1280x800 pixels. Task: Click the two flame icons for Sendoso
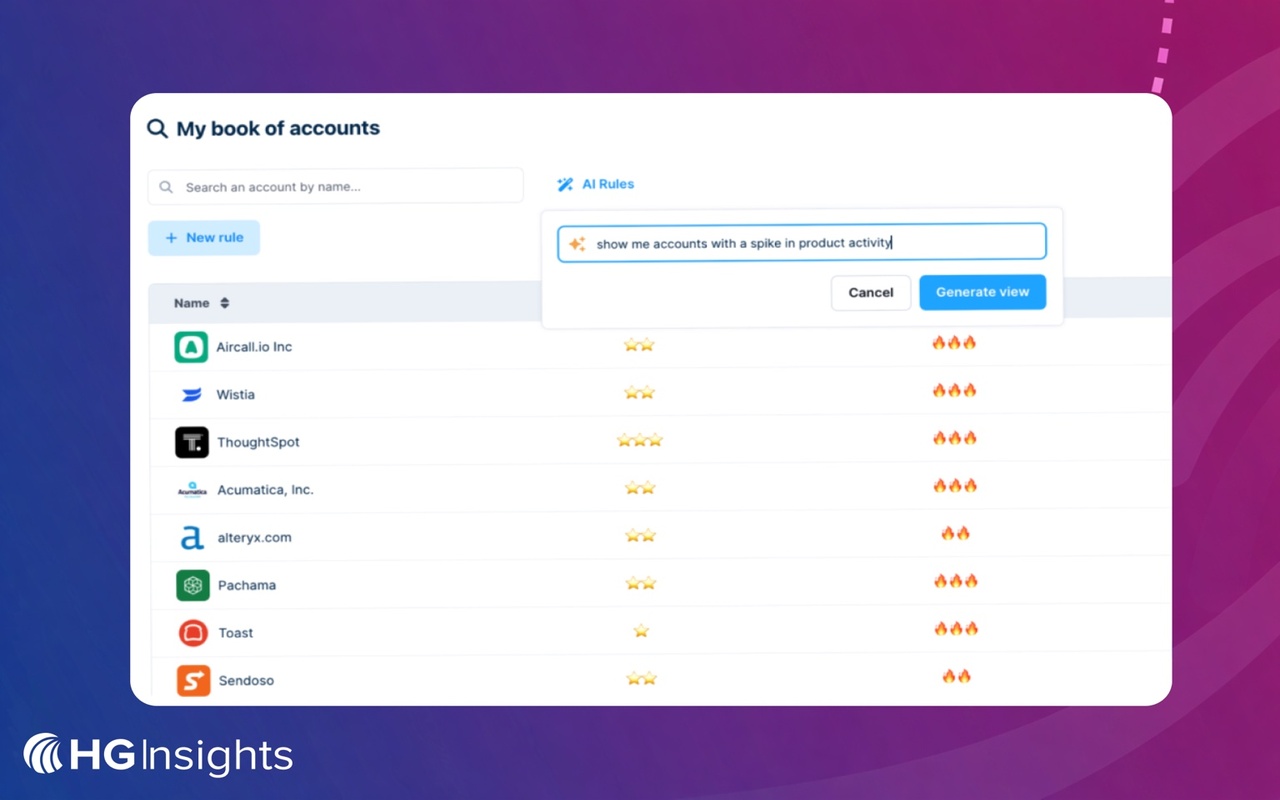click(x=957, y=676)
